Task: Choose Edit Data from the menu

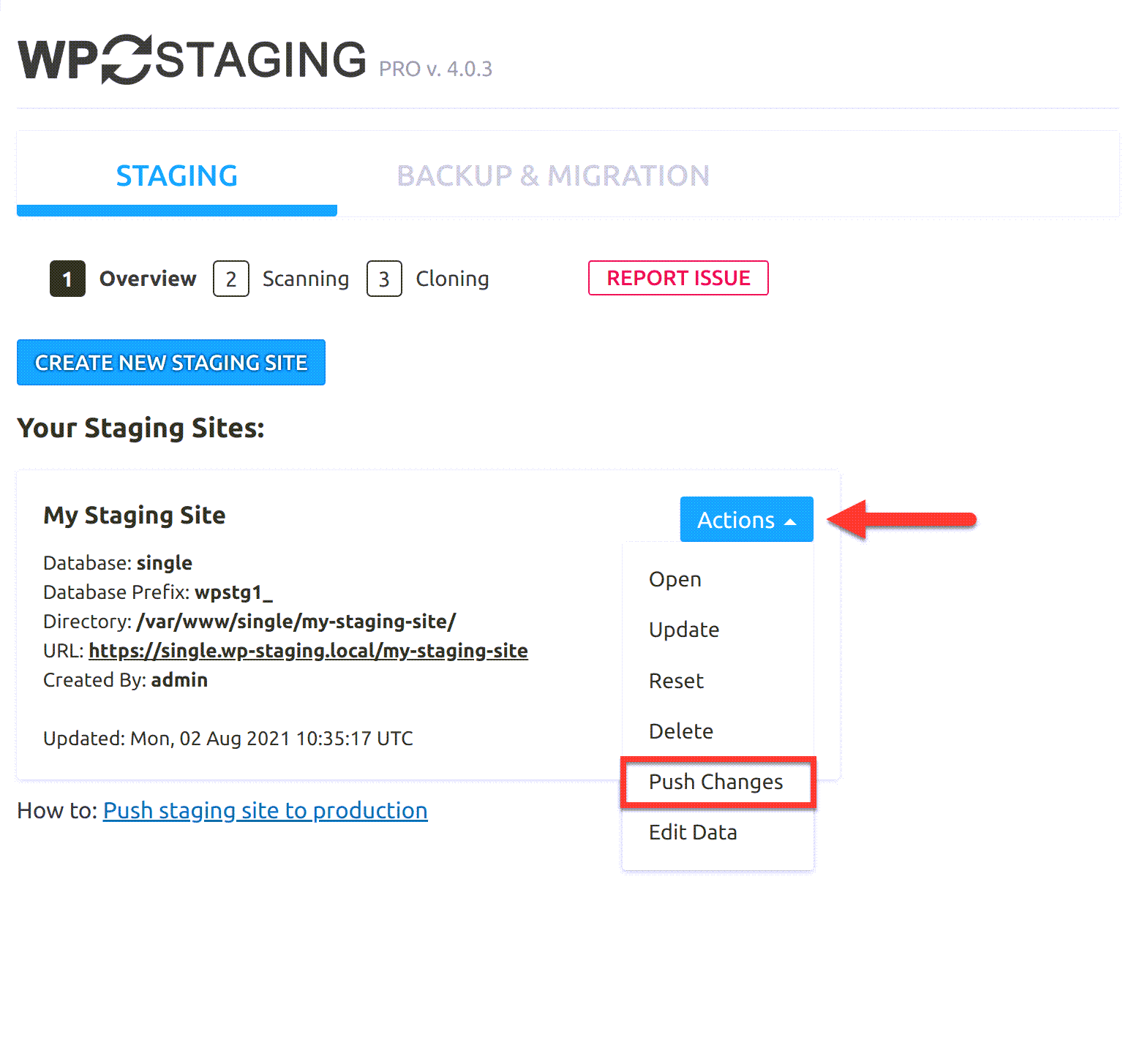Action: click(692, 831)
